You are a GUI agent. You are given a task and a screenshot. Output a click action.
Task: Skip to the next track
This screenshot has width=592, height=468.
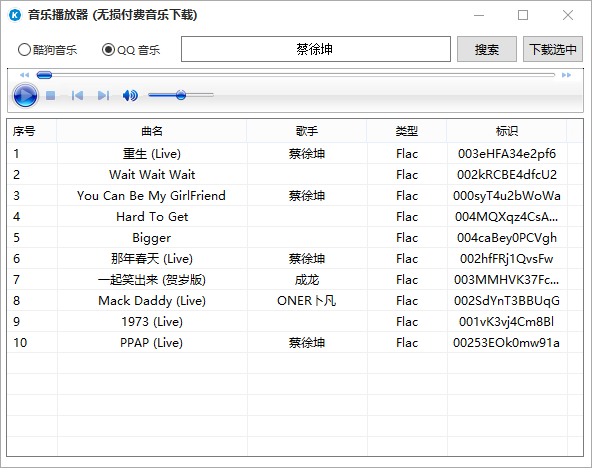(103, 95)
